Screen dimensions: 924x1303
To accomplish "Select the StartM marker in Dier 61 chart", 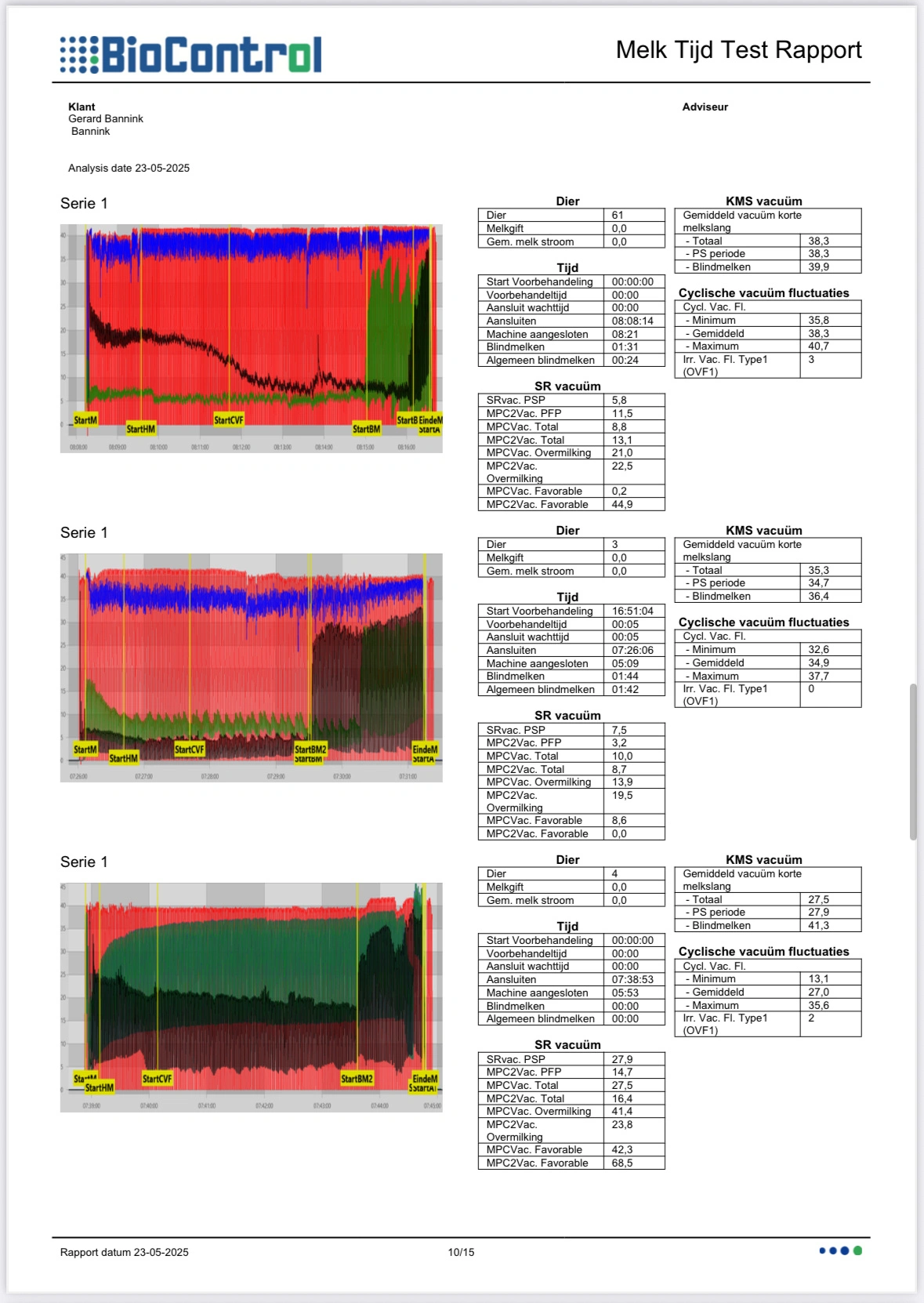I will click(85, 420).
